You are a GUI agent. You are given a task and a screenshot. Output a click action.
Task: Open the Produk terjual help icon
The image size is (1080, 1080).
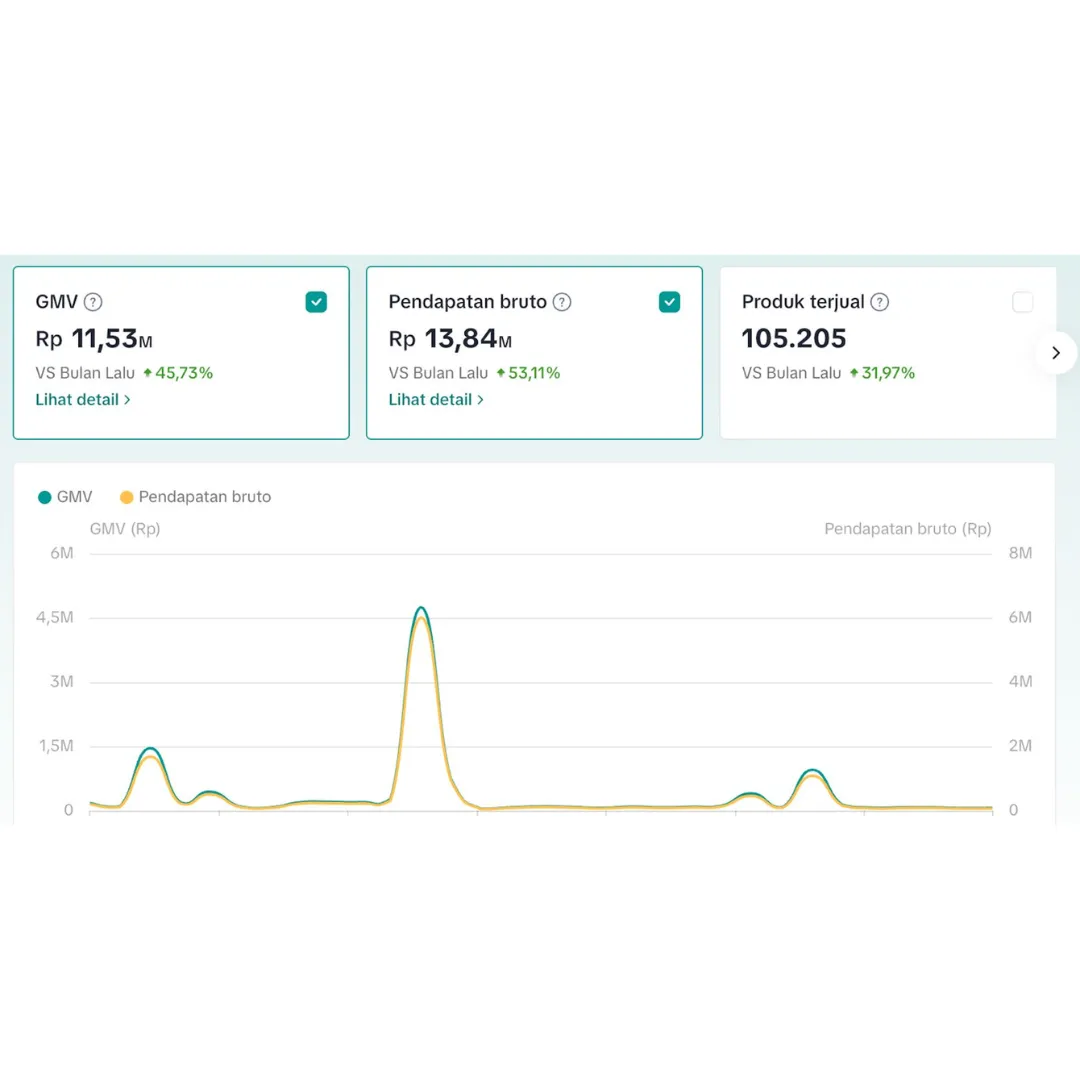click(x=880, y=302)
